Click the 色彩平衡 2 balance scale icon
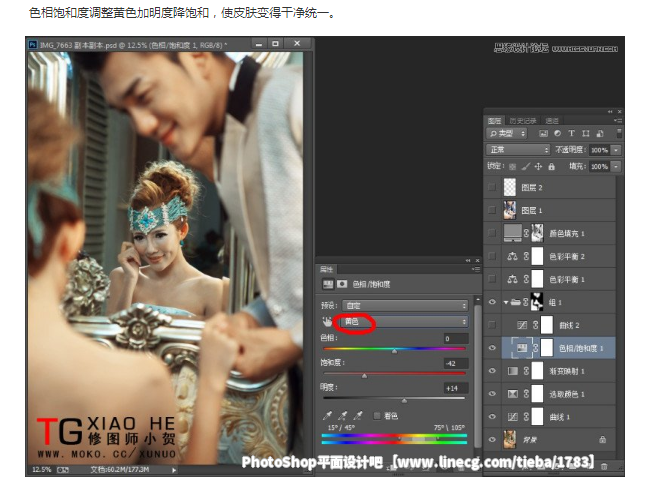Image resolution: width=650 pixels, height=481 pixels. [x=512, y=256]
